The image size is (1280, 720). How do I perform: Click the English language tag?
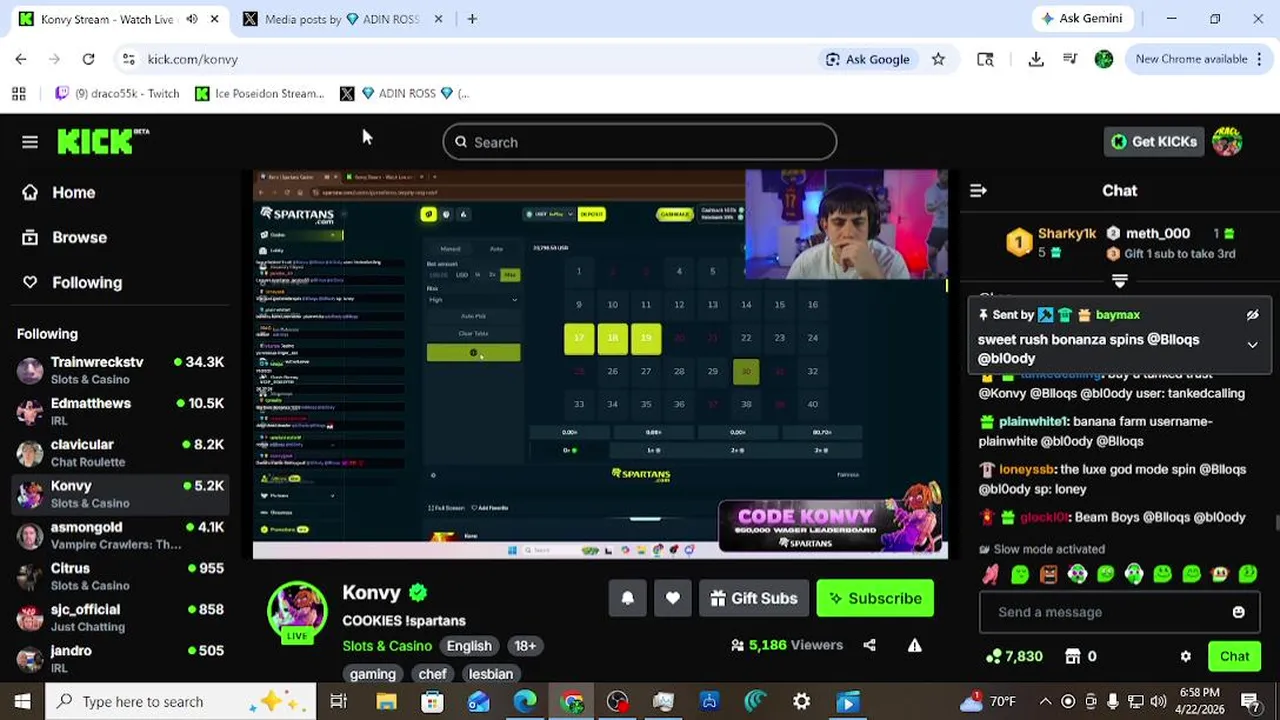click(469, 645)
